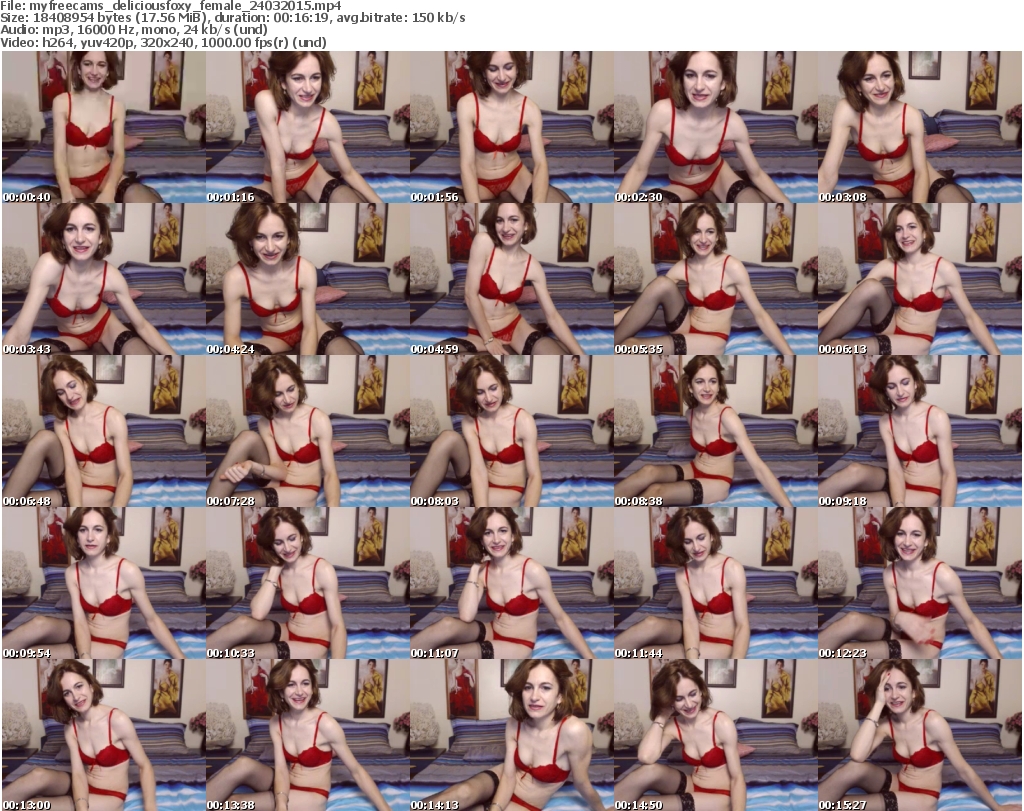Select the frame stamped 00:09:18

(x=920, y=432)
